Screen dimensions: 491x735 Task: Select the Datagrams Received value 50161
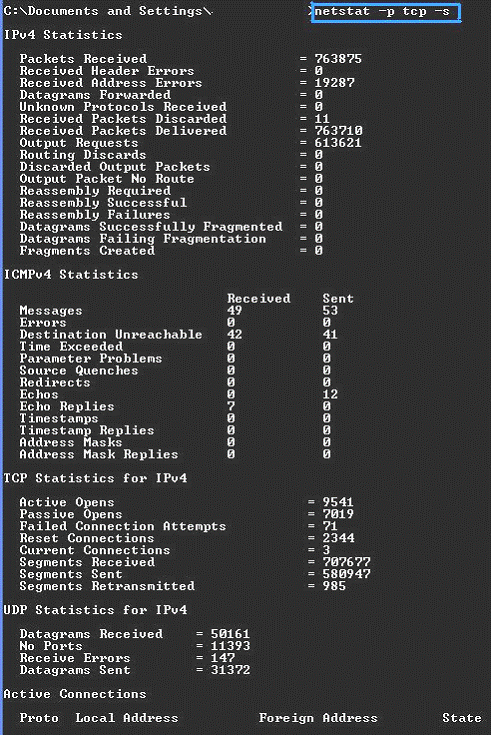230,634
